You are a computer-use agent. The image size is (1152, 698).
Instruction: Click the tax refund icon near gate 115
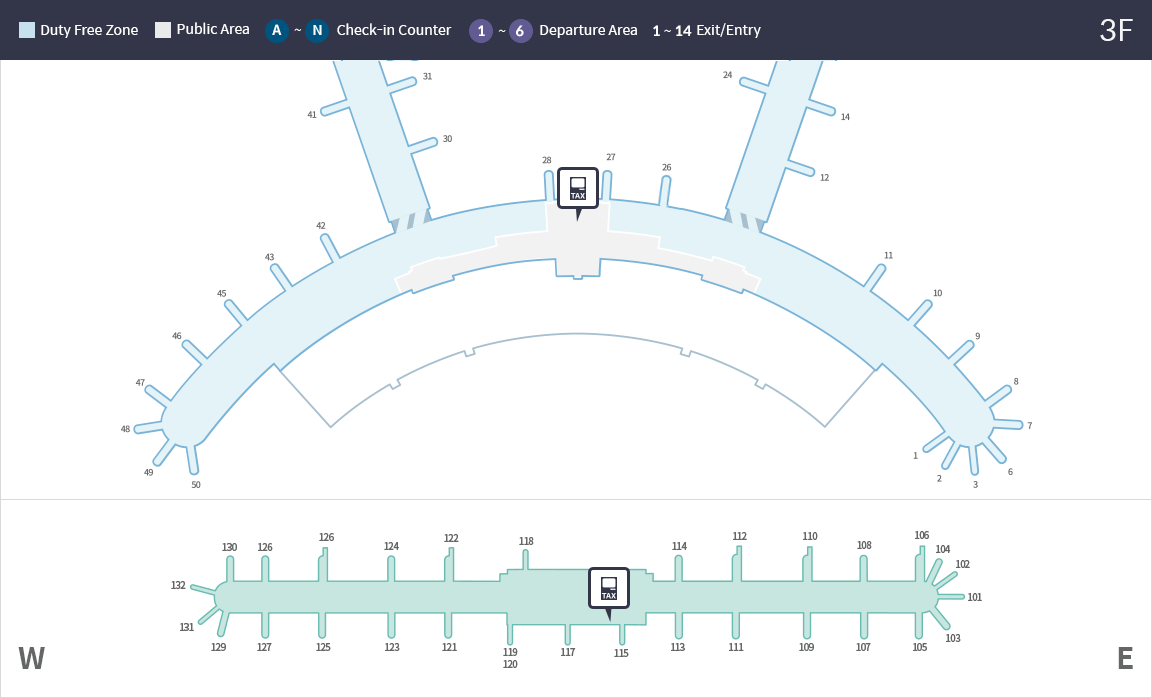[608, 588]
